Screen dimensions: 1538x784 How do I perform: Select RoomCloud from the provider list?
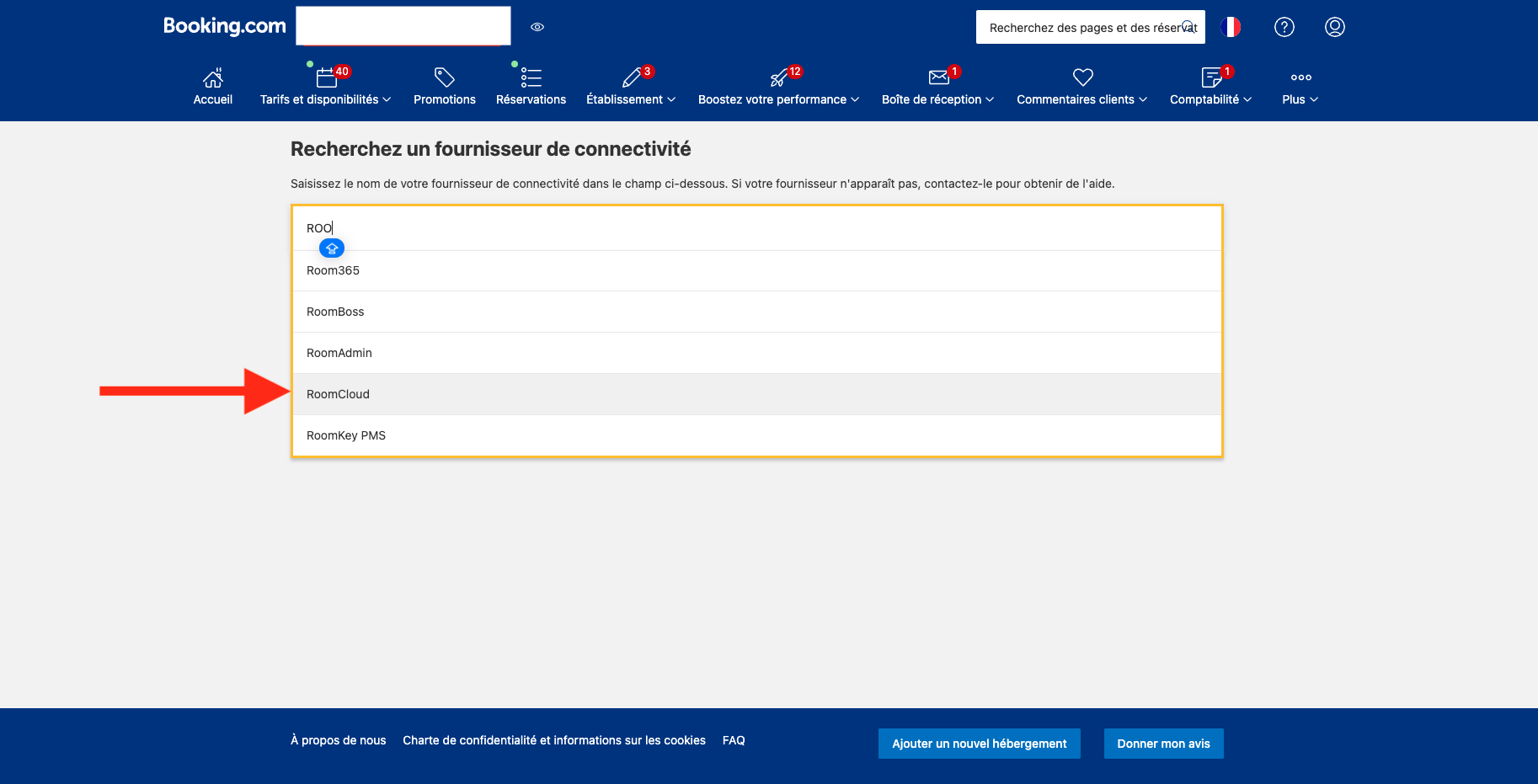[757, 394]
